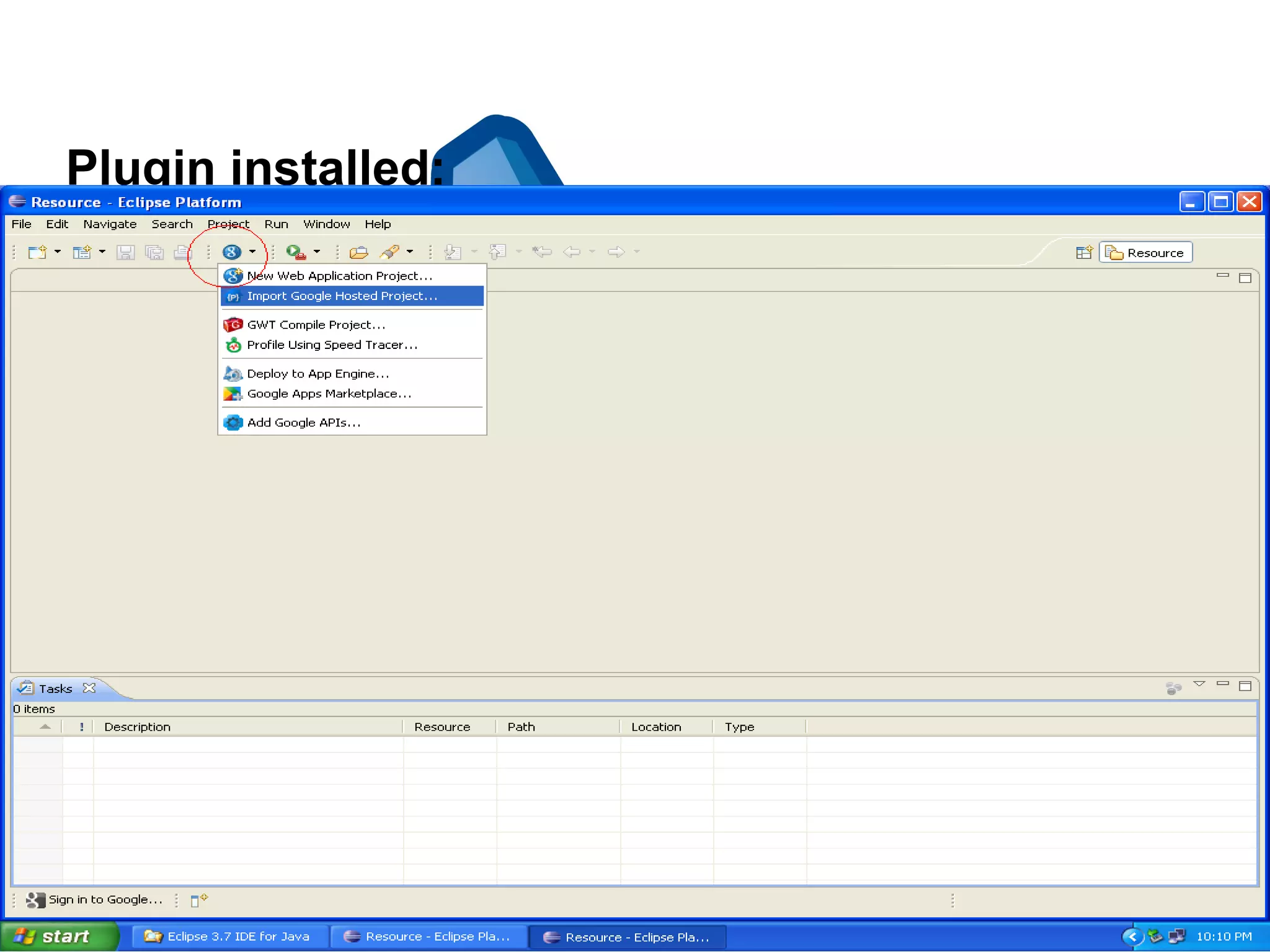This screenshot has height=952, width=1270.
Task: Open the Run menu
Action: click(x=276, y=224)
